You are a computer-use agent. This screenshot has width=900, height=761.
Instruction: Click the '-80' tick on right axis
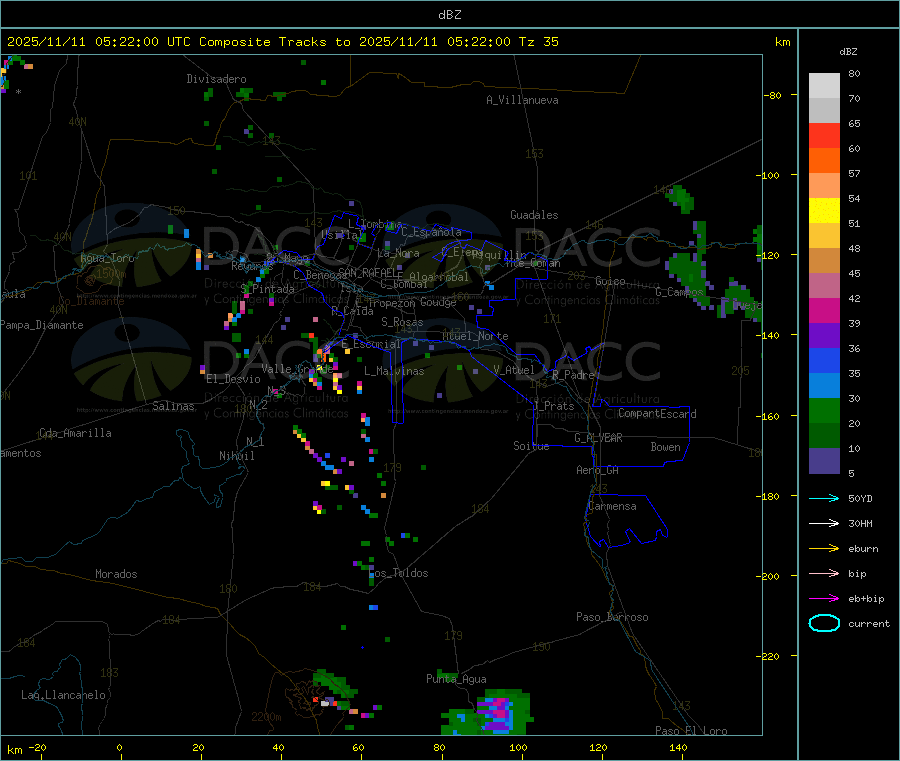pos(772,95)
